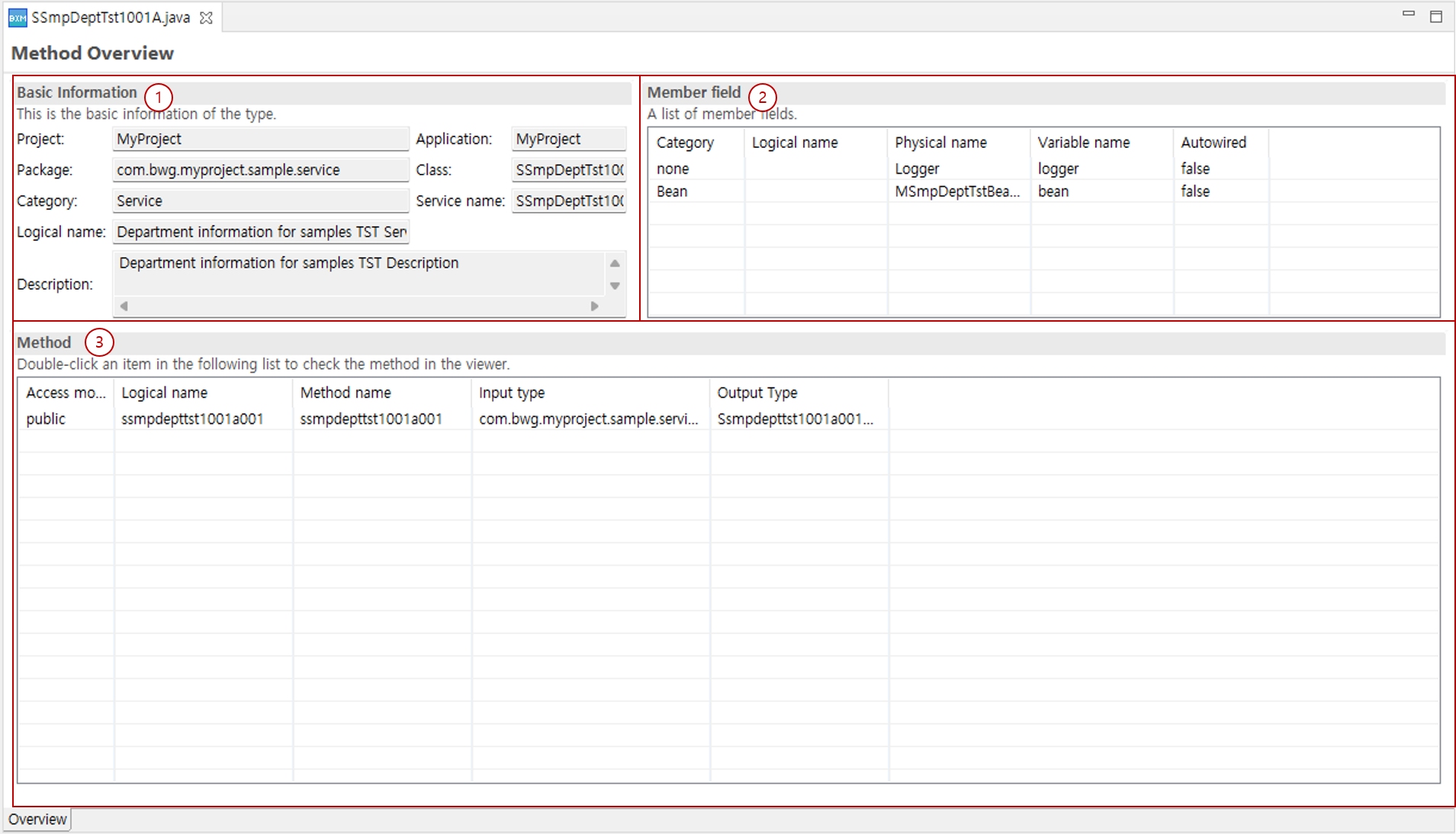Click the BXM file icon on editor tab
The width and height of the screenshot is (1456, 834).
coord(18,18)
